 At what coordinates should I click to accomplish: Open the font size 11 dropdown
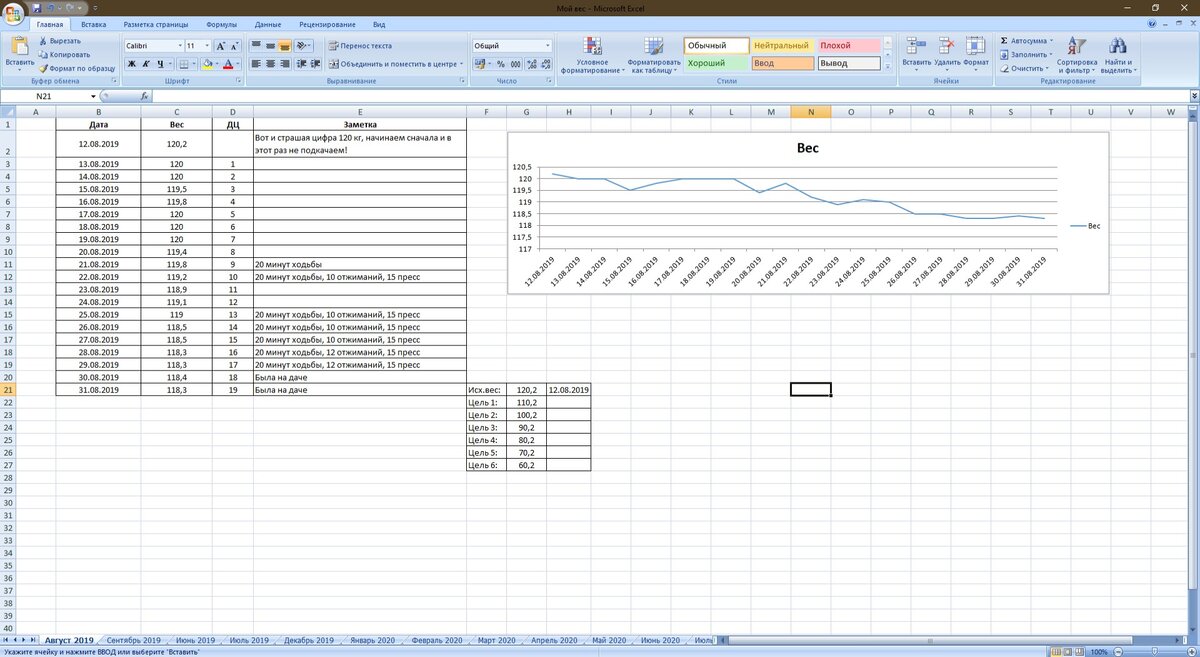pos(207,46)
